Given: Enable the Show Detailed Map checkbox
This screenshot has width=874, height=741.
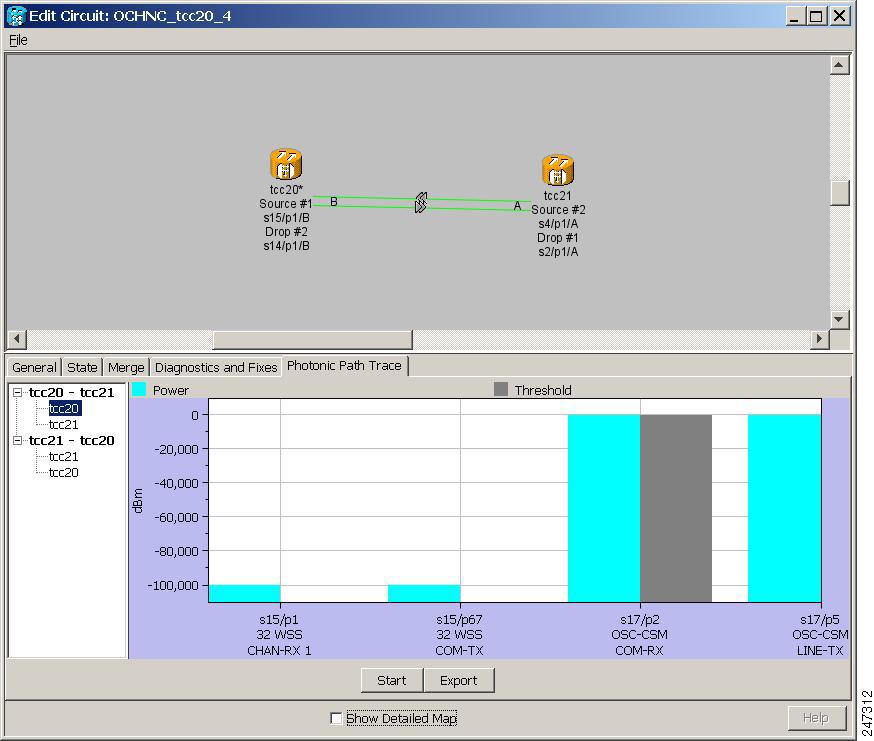Looking at the screenshot, I should tap(336, 718).
